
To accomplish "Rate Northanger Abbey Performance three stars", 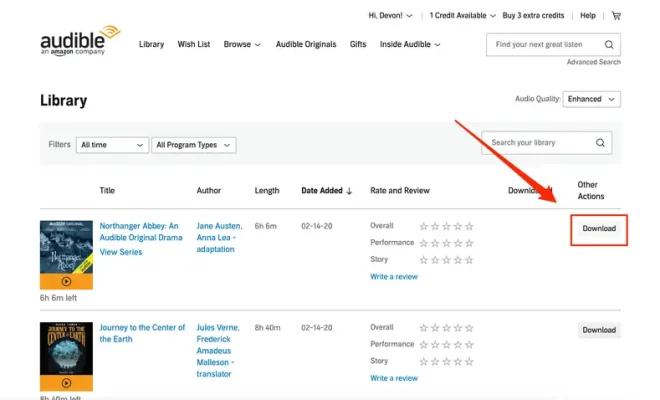I will tap(446, 243).
